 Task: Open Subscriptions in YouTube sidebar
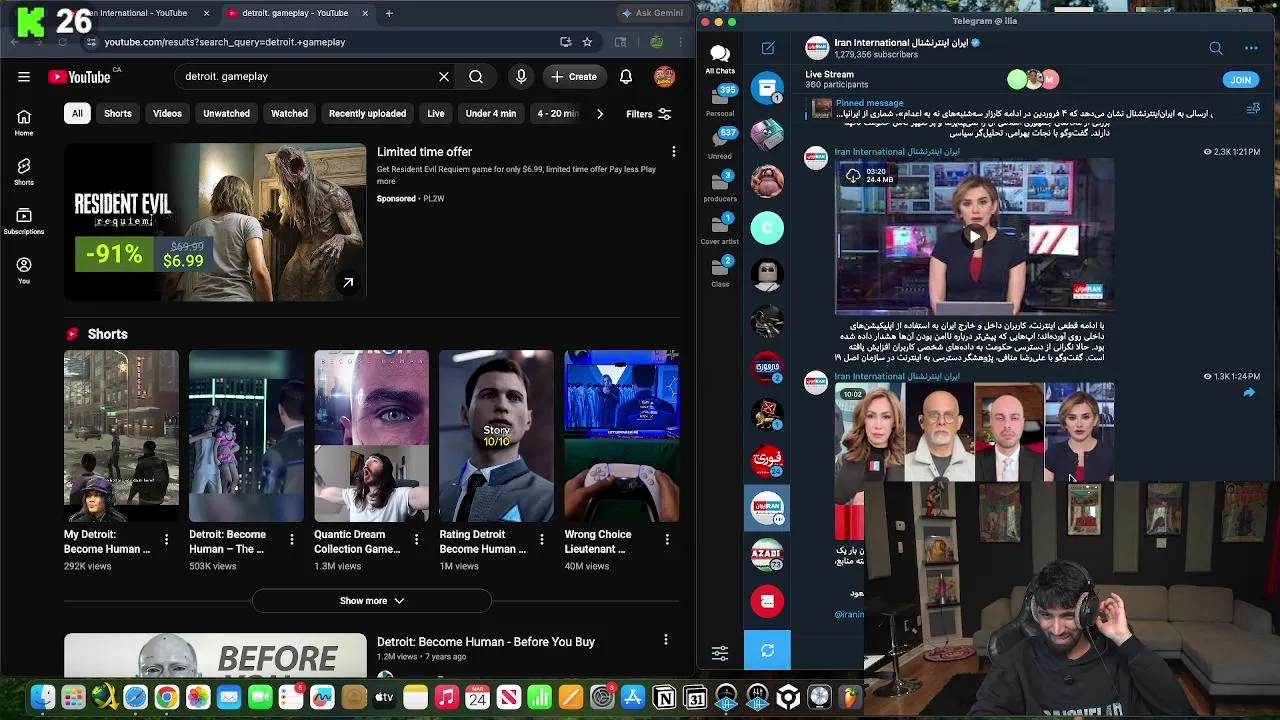pos(24,222)
